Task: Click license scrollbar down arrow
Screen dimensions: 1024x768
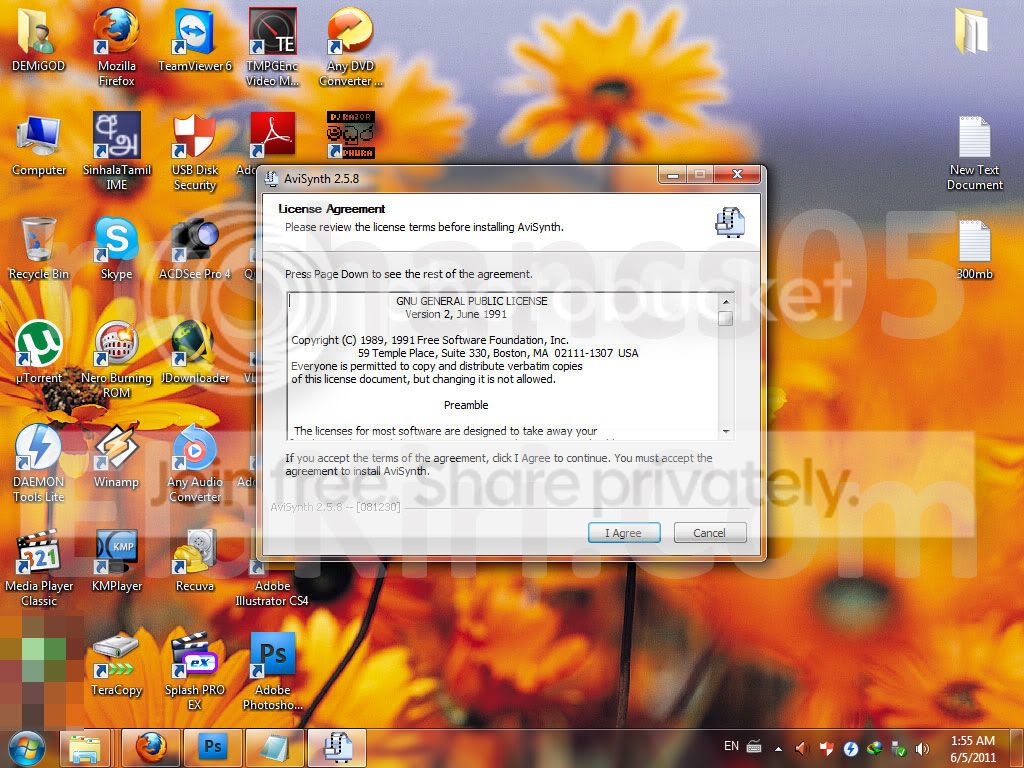Action: tap(725, 432)
